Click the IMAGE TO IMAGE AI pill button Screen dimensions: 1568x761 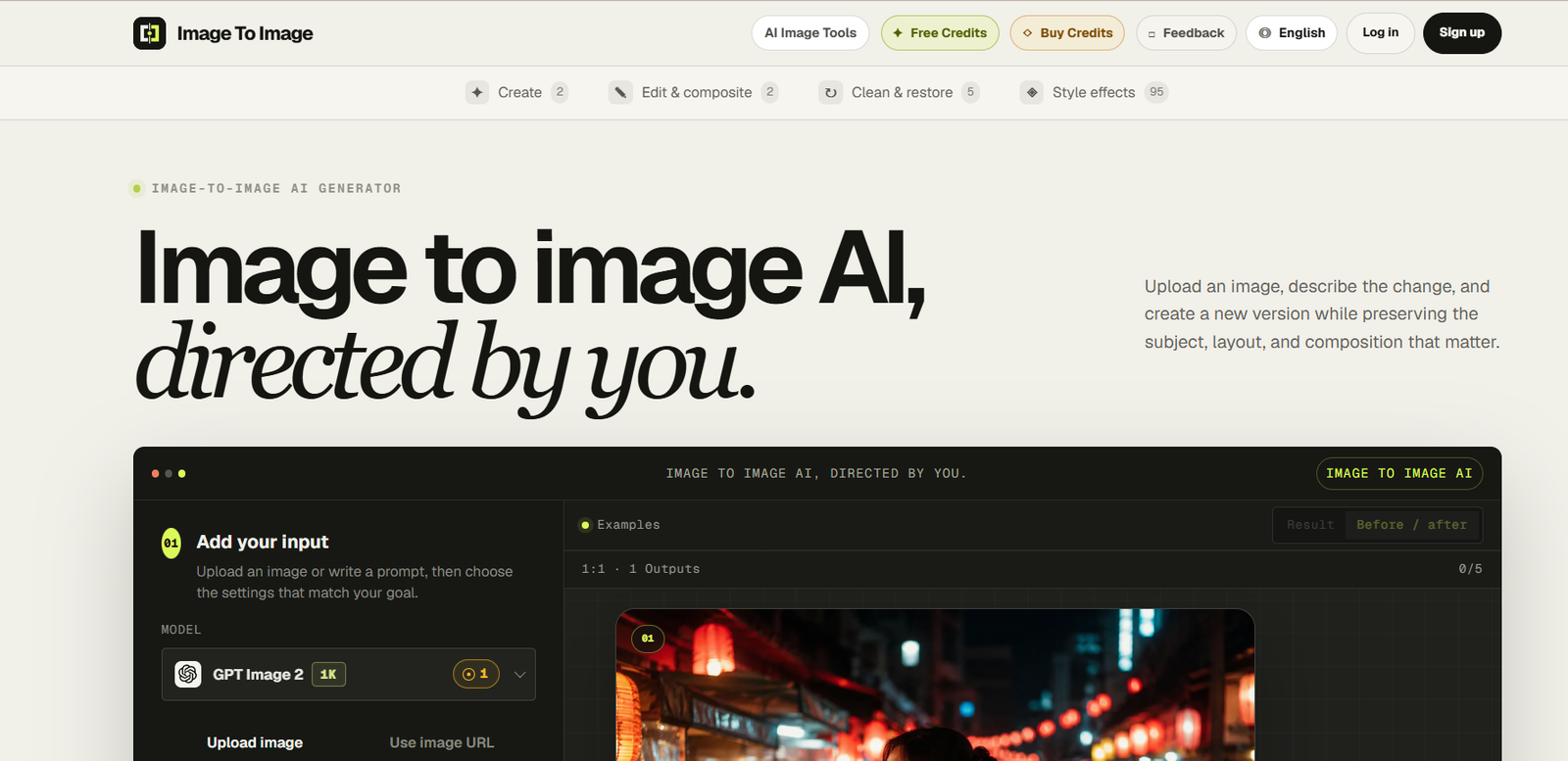(1399, 474)
